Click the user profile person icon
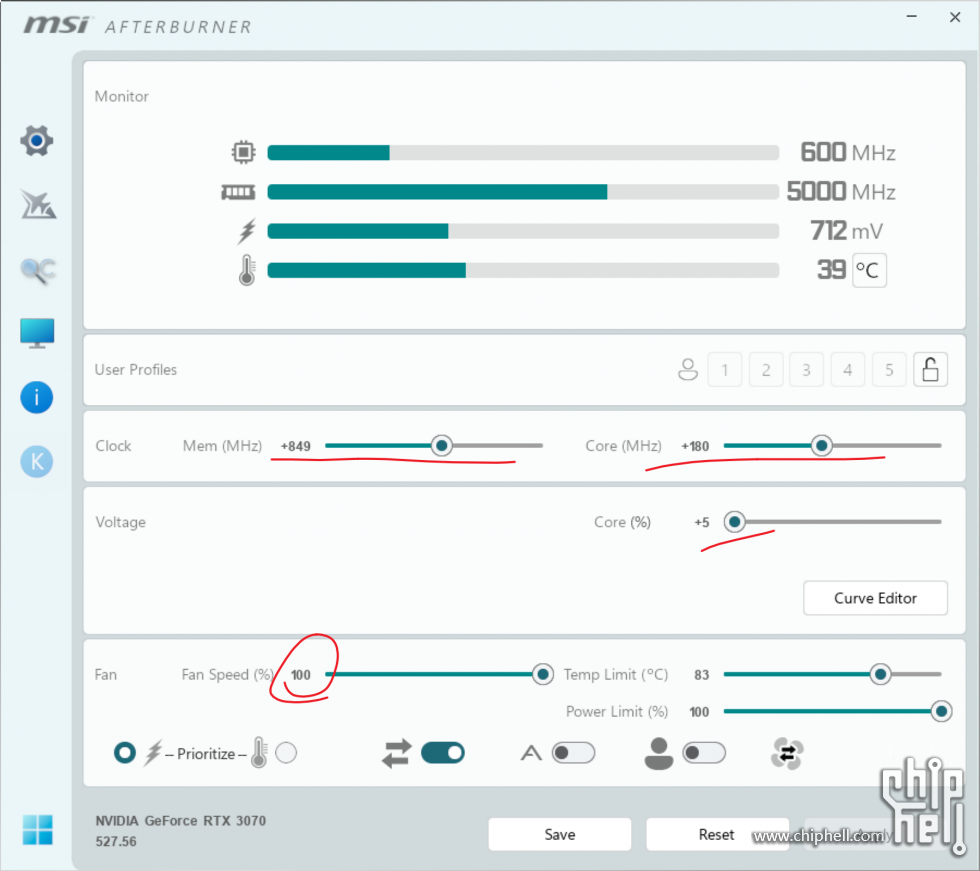Viewport: 980px width, 871px height. pos(688,369)
